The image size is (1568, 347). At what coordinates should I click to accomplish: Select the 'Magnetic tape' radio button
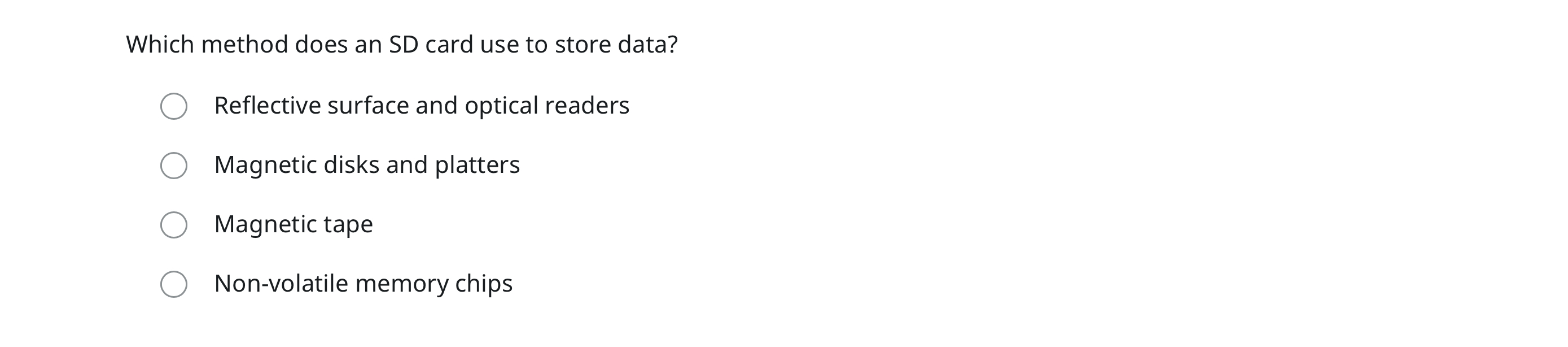[x=175, y=224]
